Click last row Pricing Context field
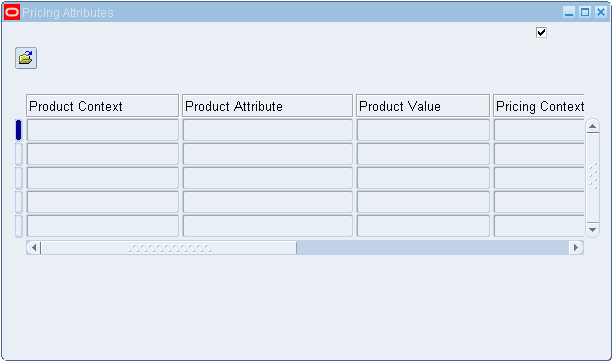 point(539,226)
